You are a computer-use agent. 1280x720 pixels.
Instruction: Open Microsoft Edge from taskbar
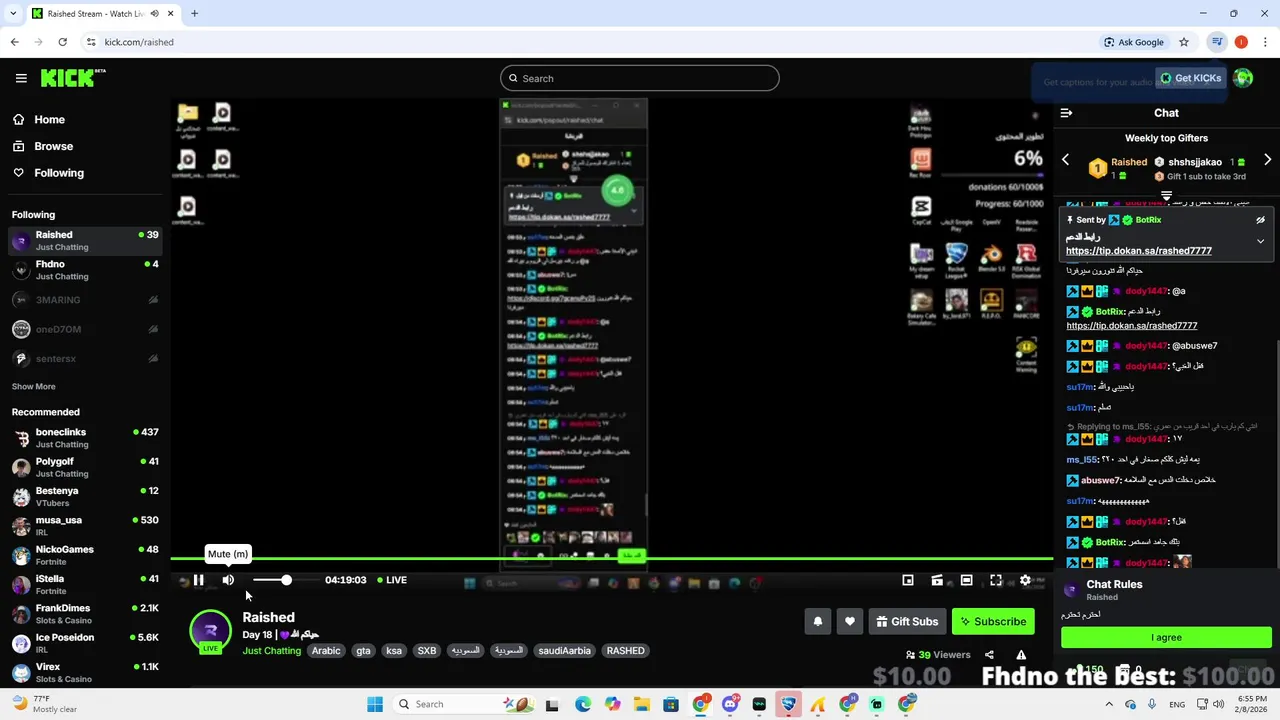coord(583,704)
